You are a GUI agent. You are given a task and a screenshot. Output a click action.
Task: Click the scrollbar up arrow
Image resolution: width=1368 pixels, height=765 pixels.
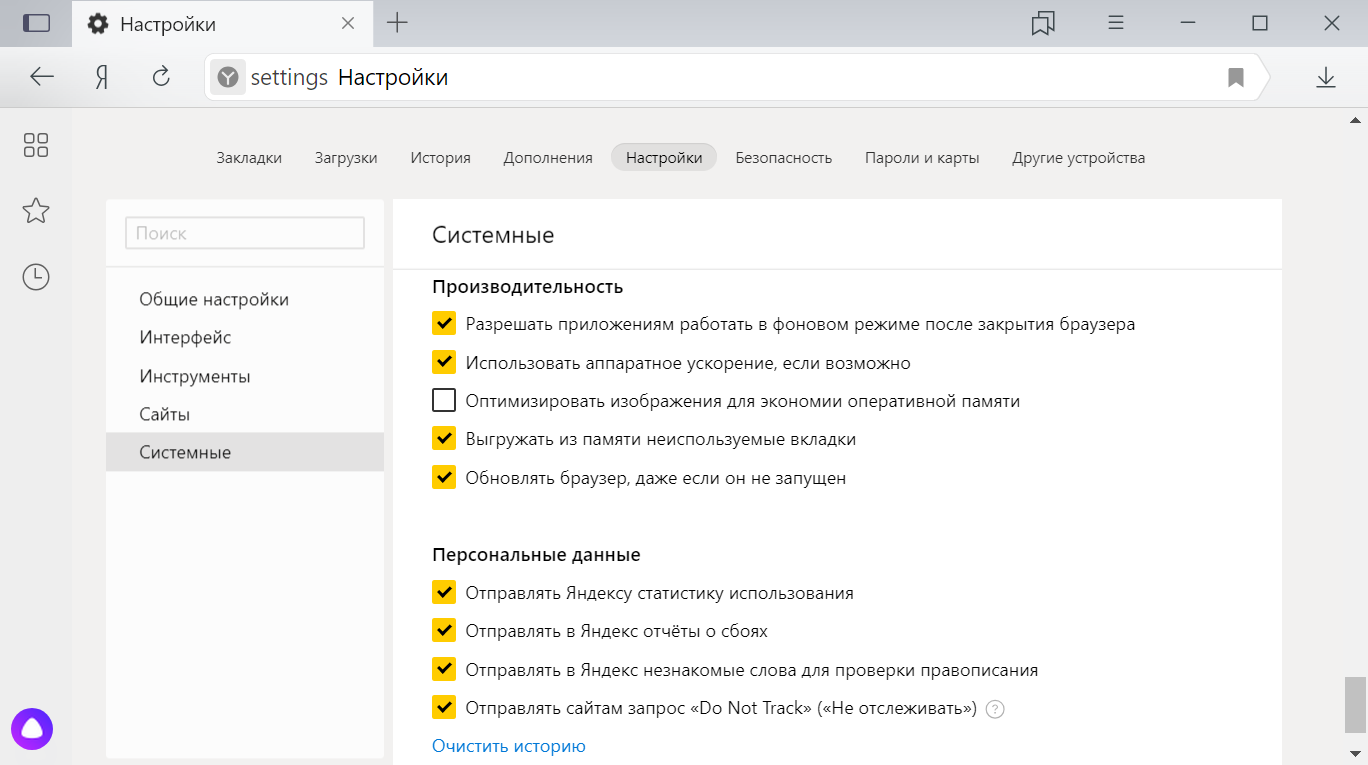(x=1355, y=120)
